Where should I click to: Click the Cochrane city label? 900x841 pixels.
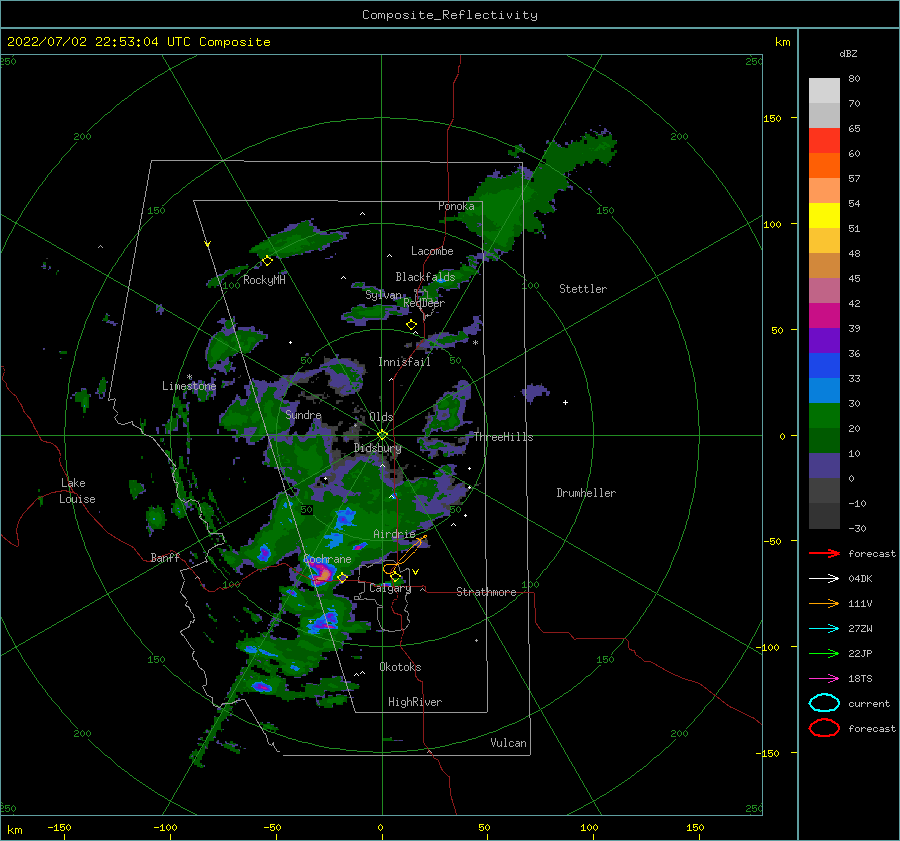327,559
